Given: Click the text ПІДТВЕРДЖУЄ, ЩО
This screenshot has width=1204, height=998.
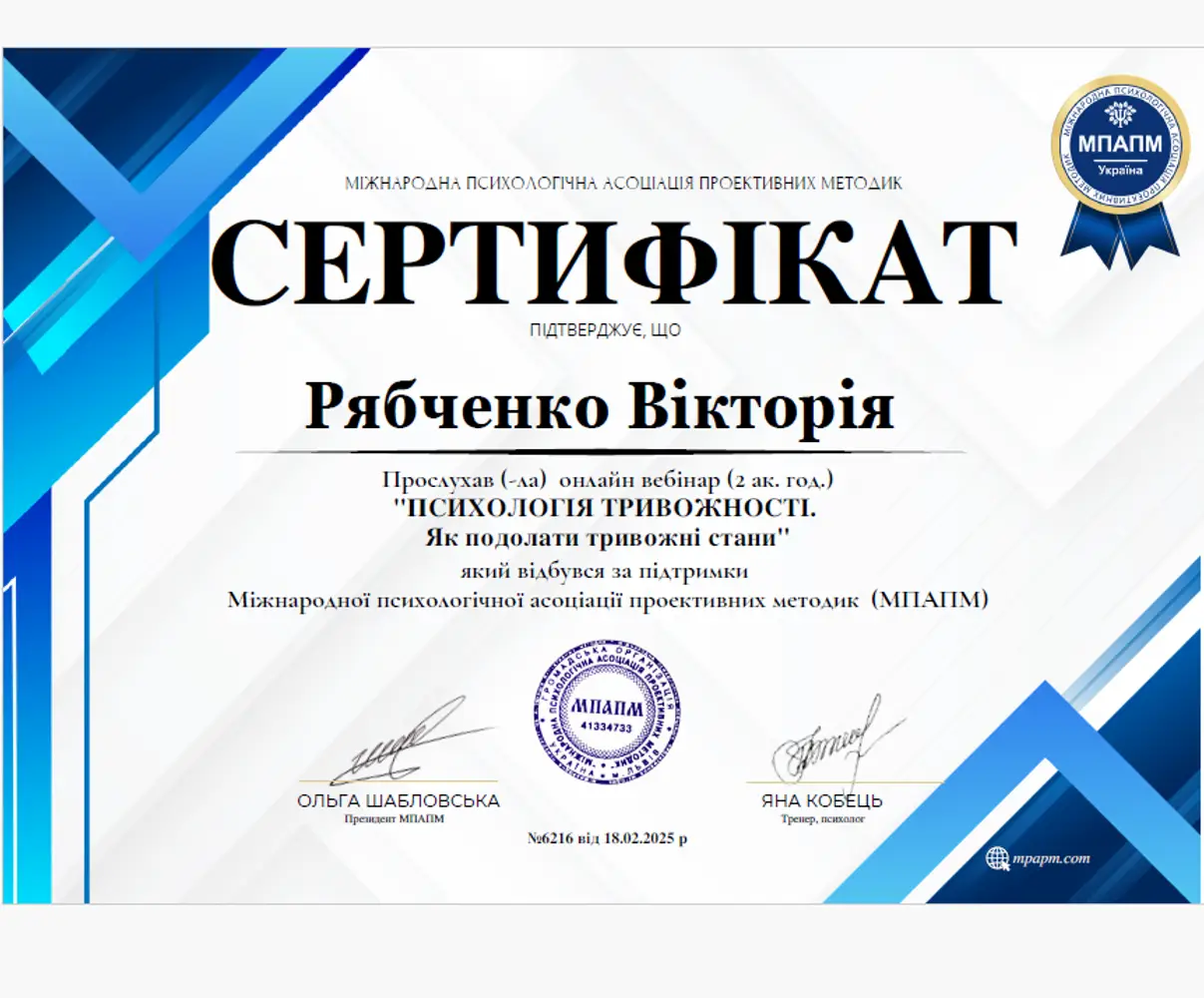Looking at the screenshot, I should tap(605, 330).
